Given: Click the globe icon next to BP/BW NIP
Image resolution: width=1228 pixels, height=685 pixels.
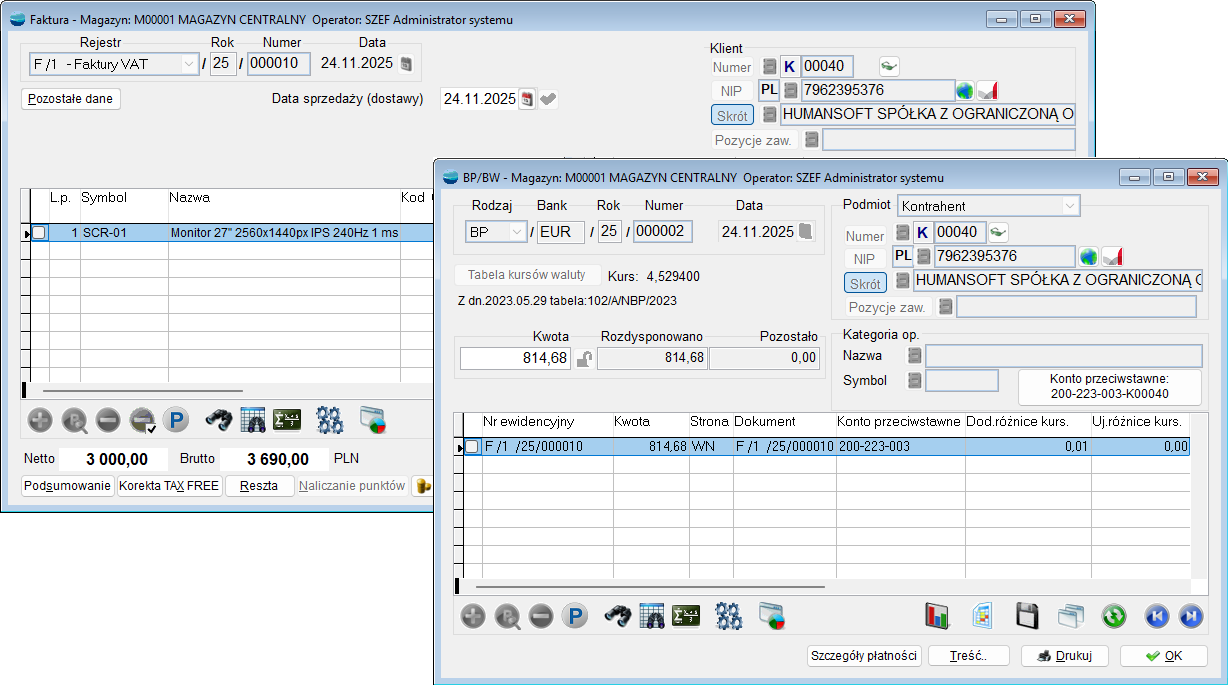Looking at the screenshot, I should 1089,257.
